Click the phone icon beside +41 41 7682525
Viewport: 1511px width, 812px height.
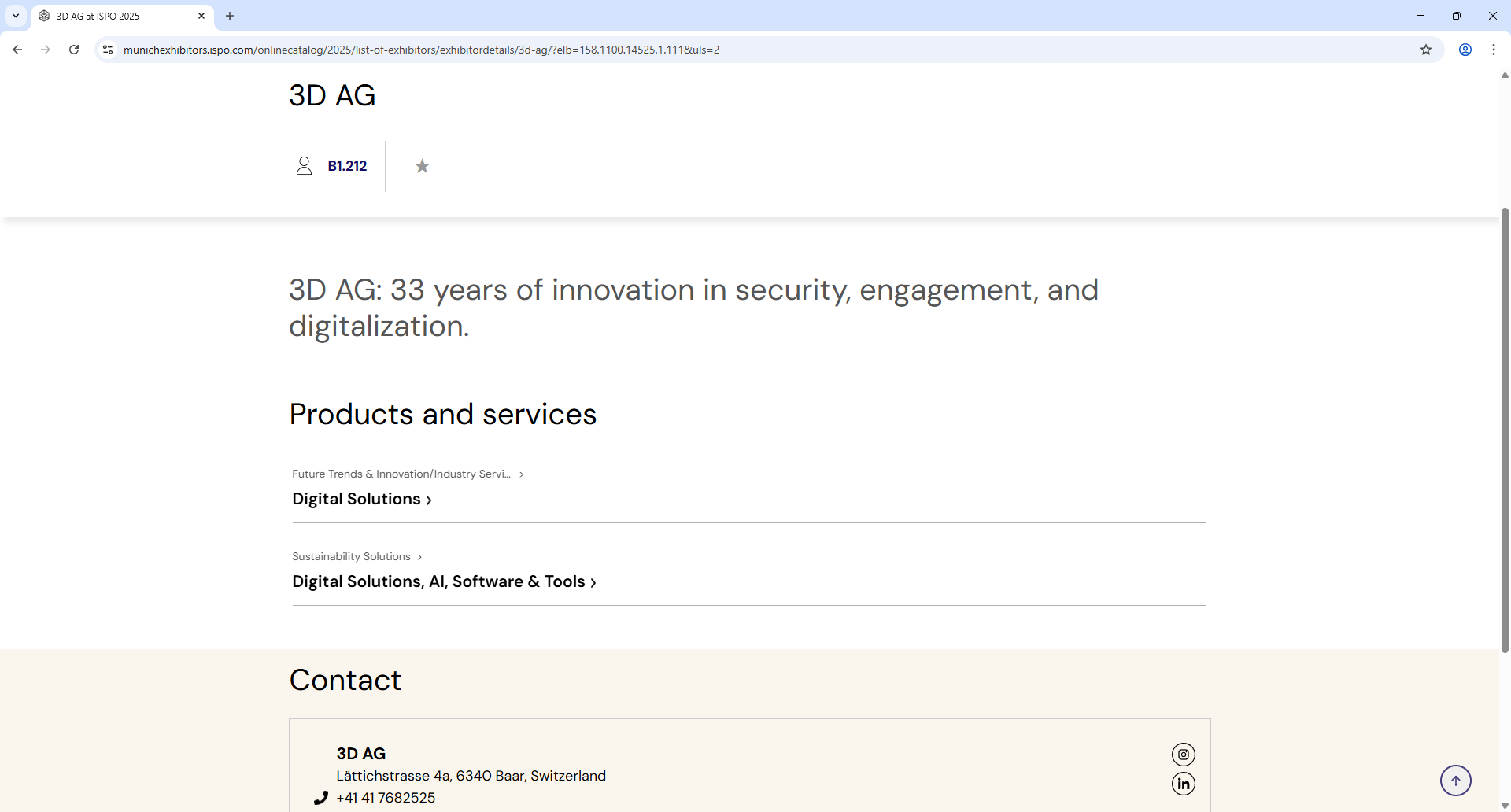[321, 797]
